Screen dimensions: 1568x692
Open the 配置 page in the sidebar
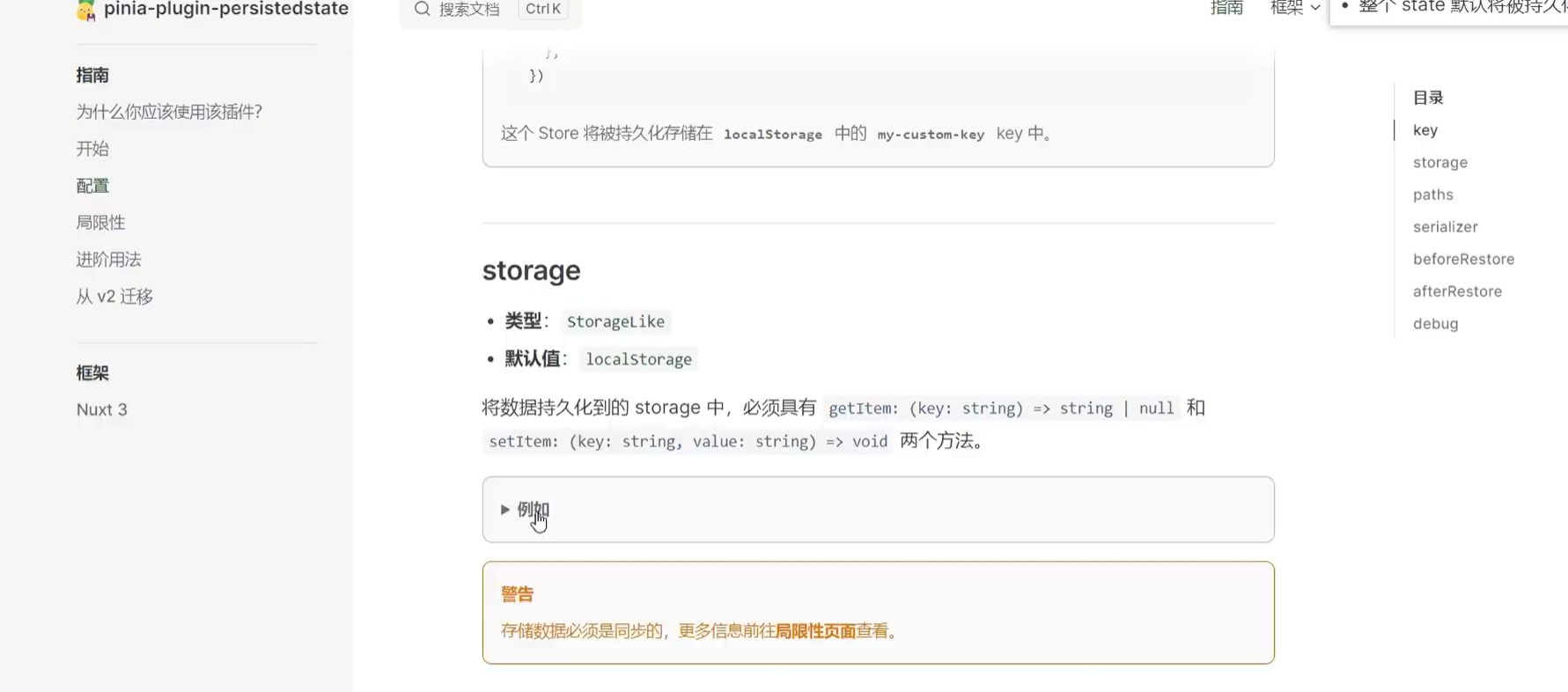coord(92,185)
